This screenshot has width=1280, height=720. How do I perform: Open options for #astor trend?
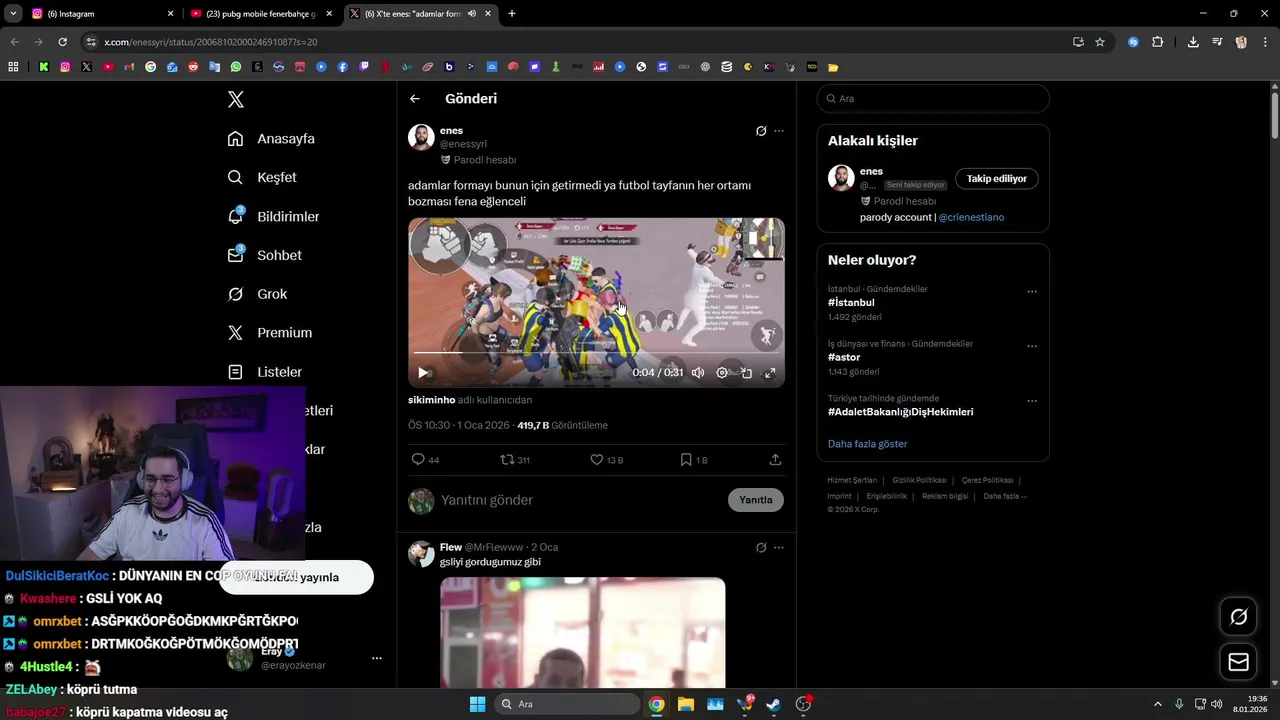tap(1032, 347)
